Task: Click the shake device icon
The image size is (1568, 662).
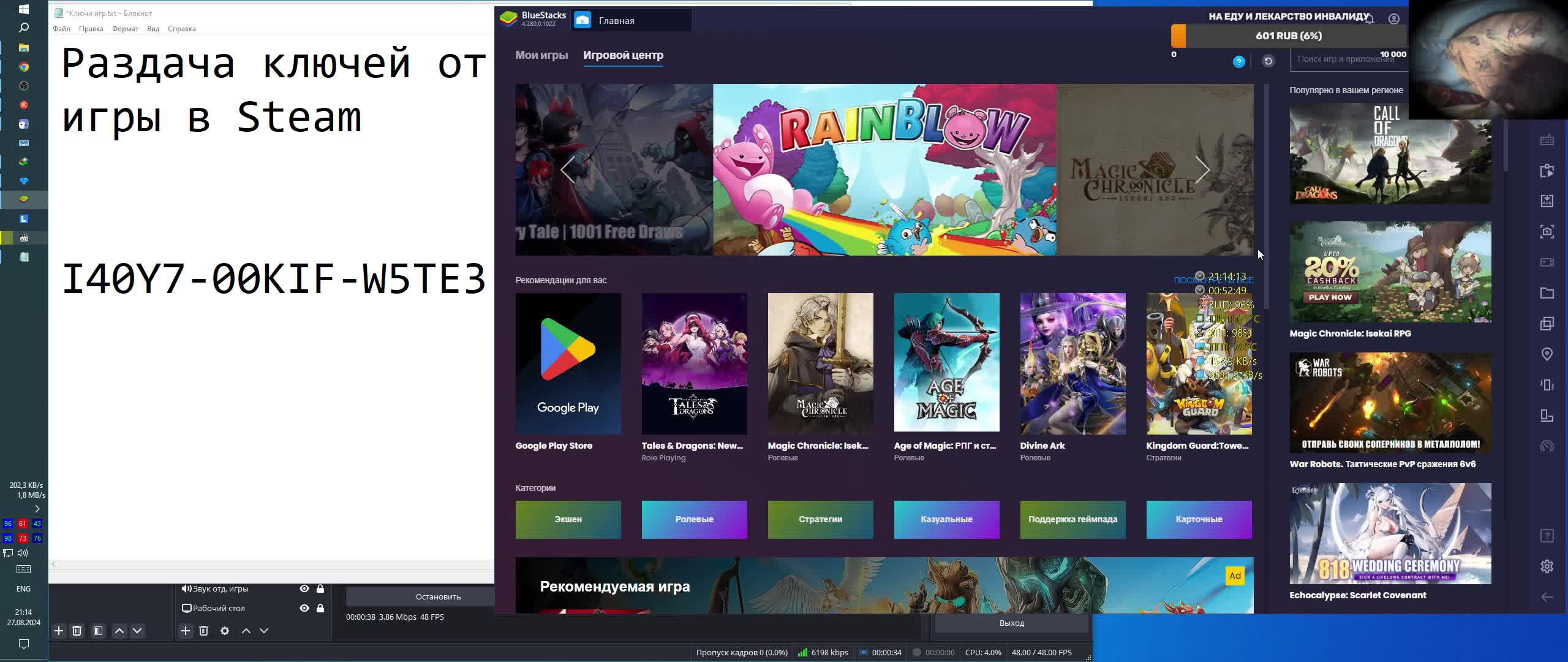Action: 1547,385
